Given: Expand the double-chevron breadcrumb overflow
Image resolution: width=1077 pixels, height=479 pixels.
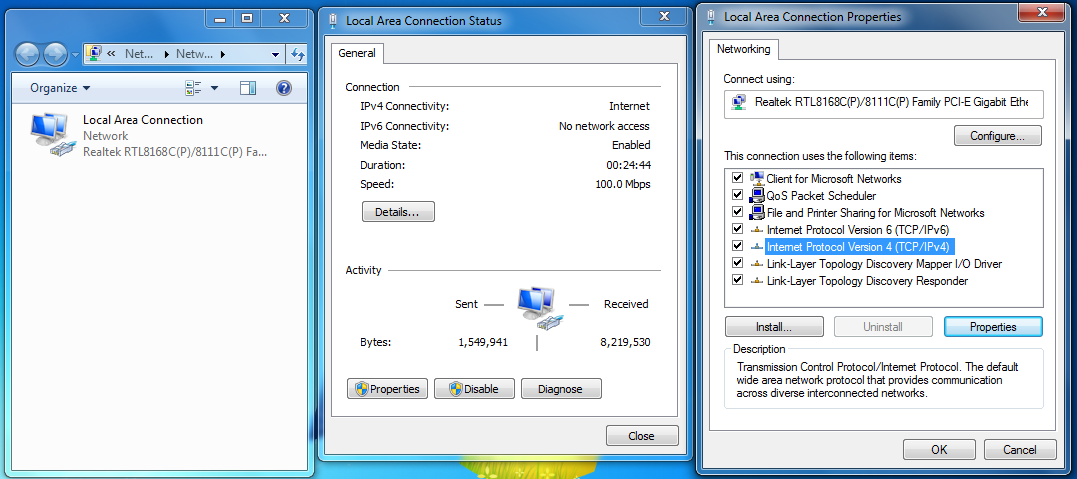Looking at the screenshot, I should tap(111, 54).
